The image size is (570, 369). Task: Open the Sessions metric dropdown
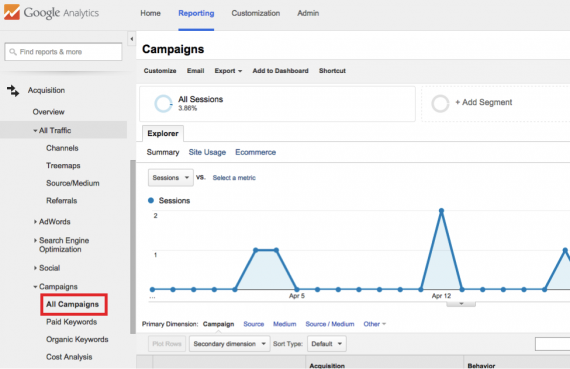point(170,178)
